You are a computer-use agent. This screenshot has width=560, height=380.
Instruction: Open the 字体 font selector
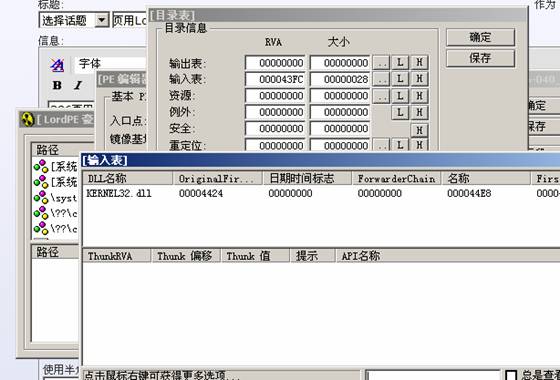(110, 65)
